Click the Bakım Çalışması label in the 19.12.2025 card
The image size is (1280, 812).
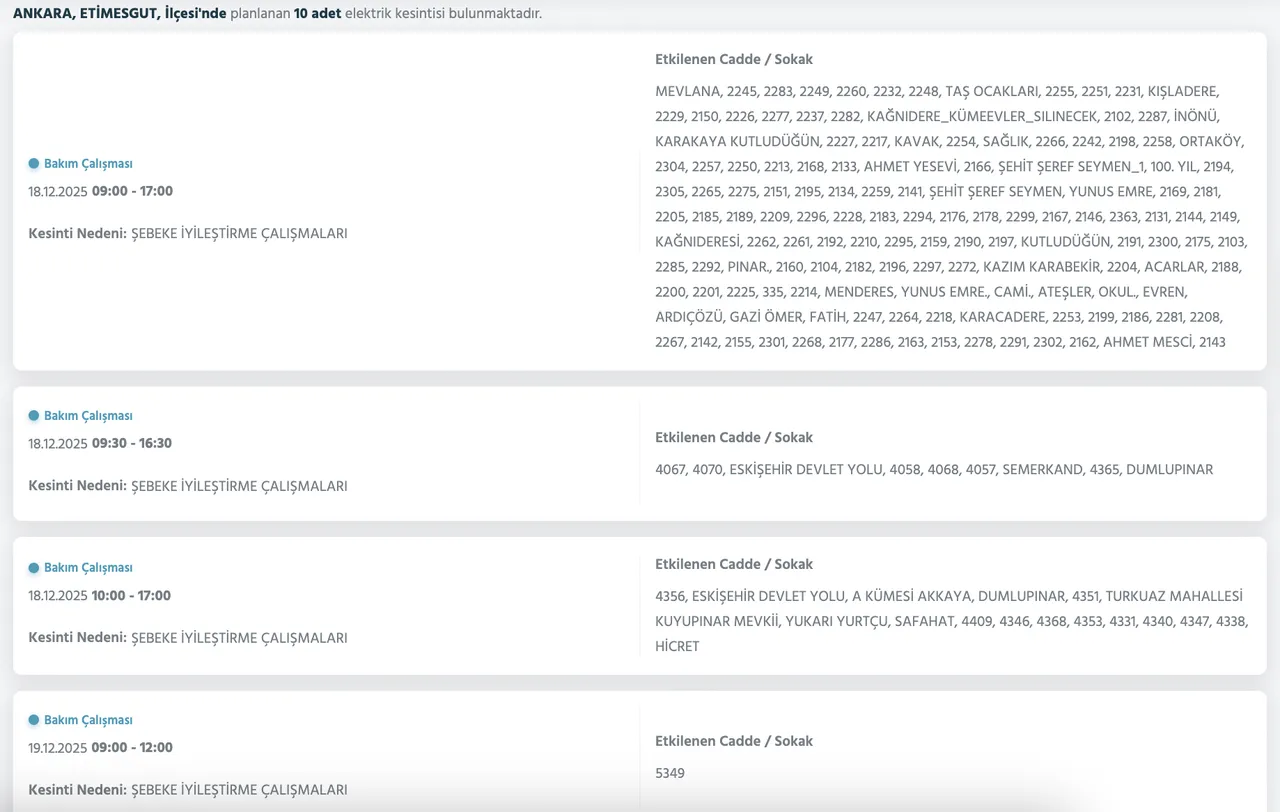click(88, 720)
